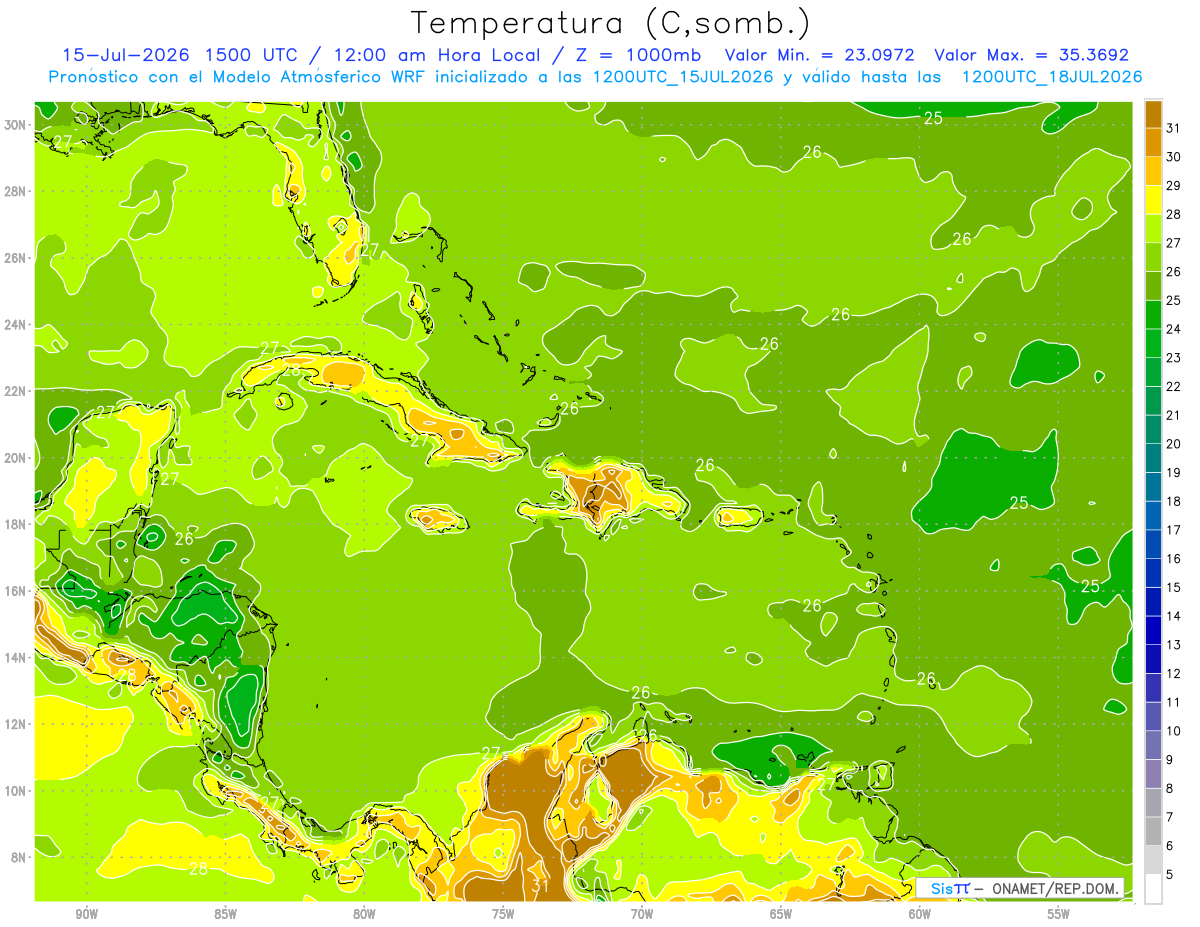
Task: Click the '90W' longitude axis label
Action: tap(87, 914)
